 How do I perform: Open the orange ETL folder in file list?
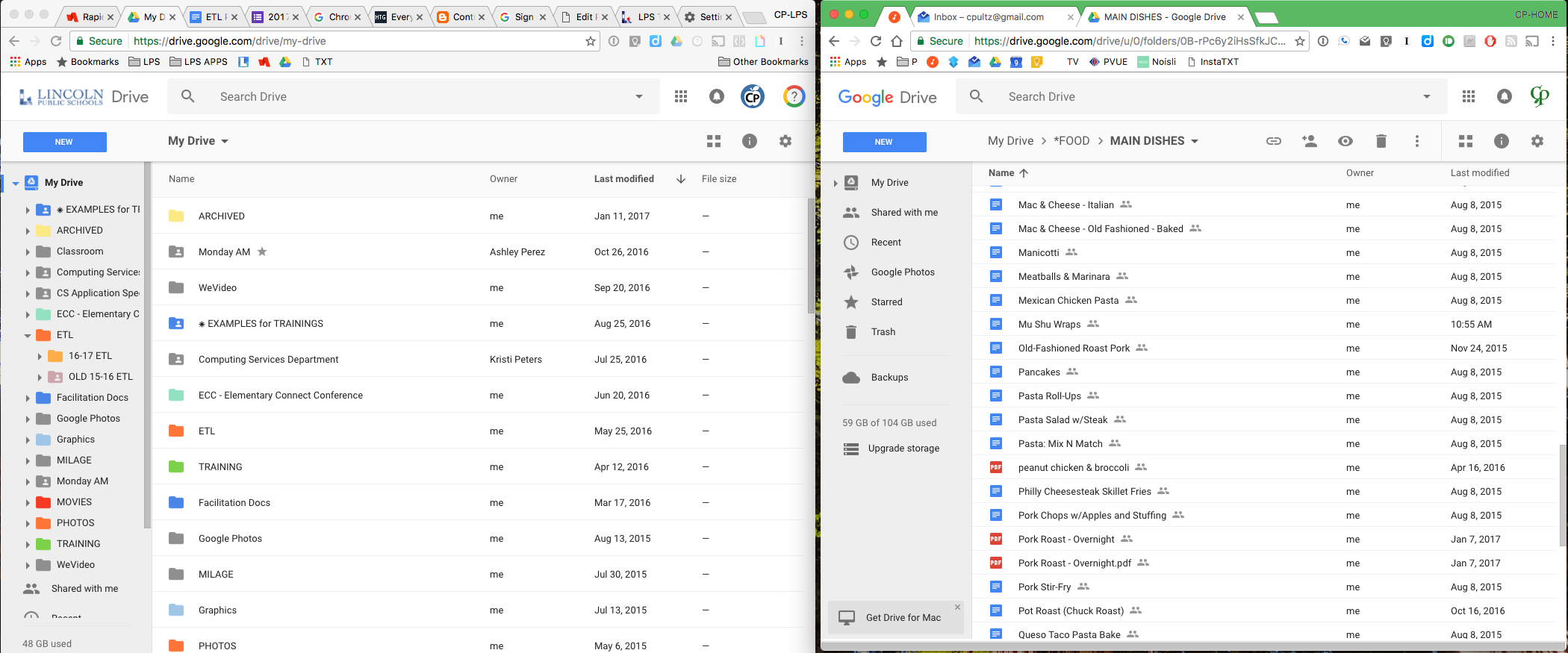click(x=207, y=431)
